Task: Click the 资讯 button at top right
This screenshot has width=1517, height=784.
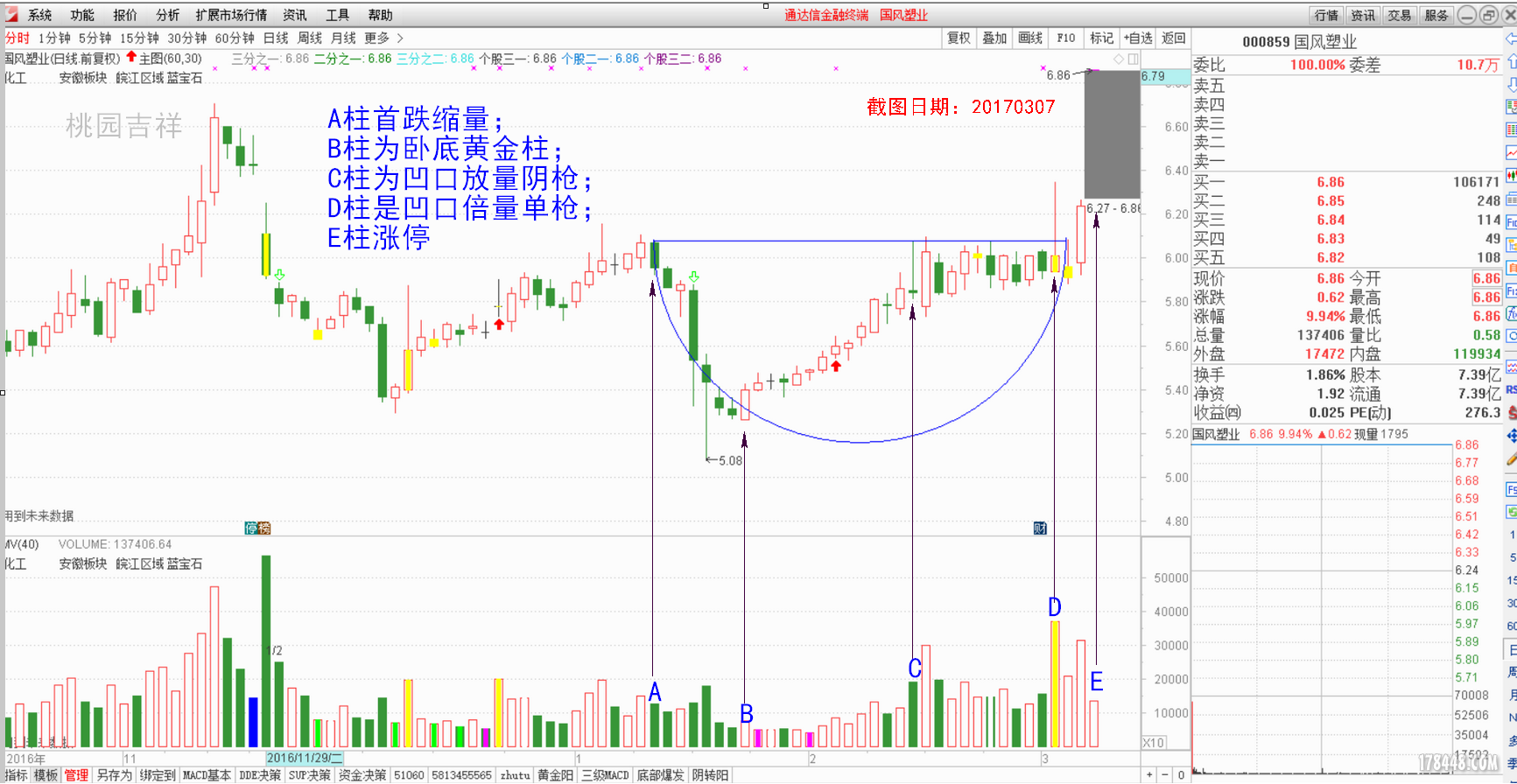Action: coord(1363,15)
